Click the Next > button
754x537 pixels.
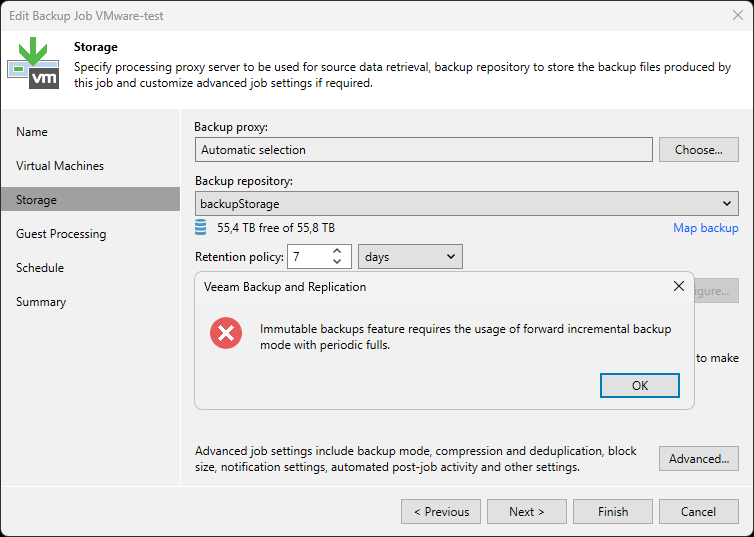tap(527, 512)
